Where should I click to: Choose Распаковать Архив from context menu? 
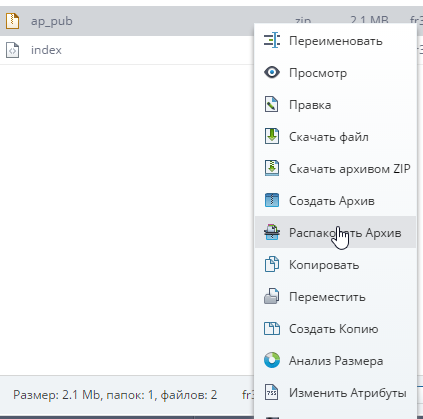pos(336,232)
